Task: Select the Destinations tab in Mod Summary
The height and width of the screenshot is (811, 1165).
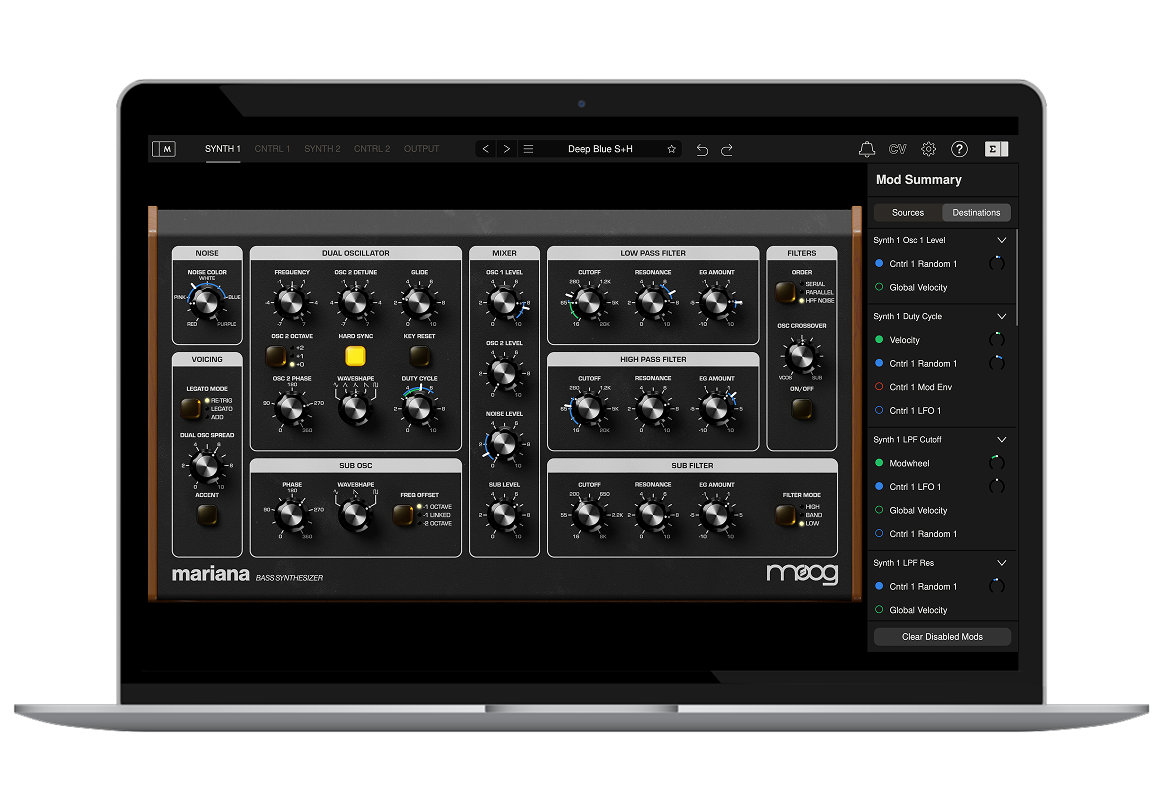Action: pos(976,212)
